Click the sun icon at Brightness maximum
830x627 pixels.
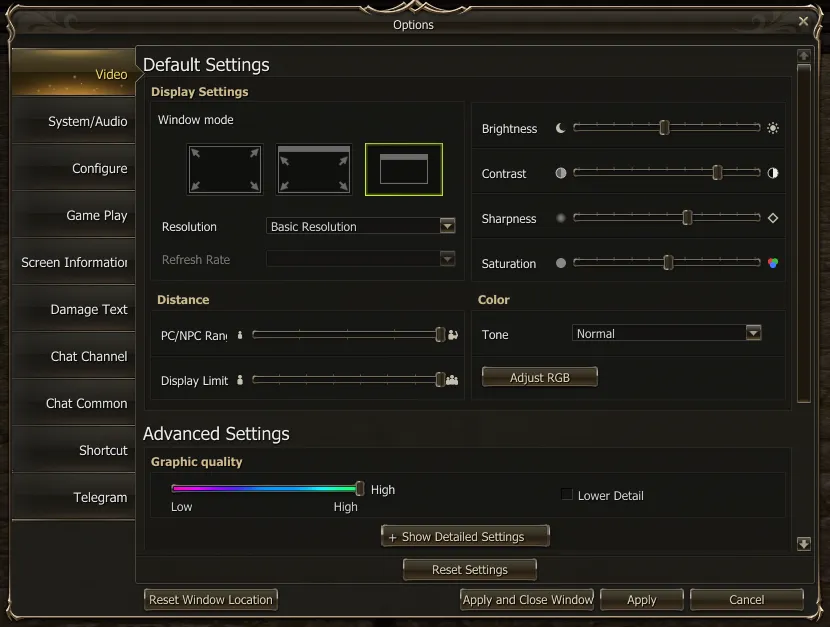[x=773, y=128]
